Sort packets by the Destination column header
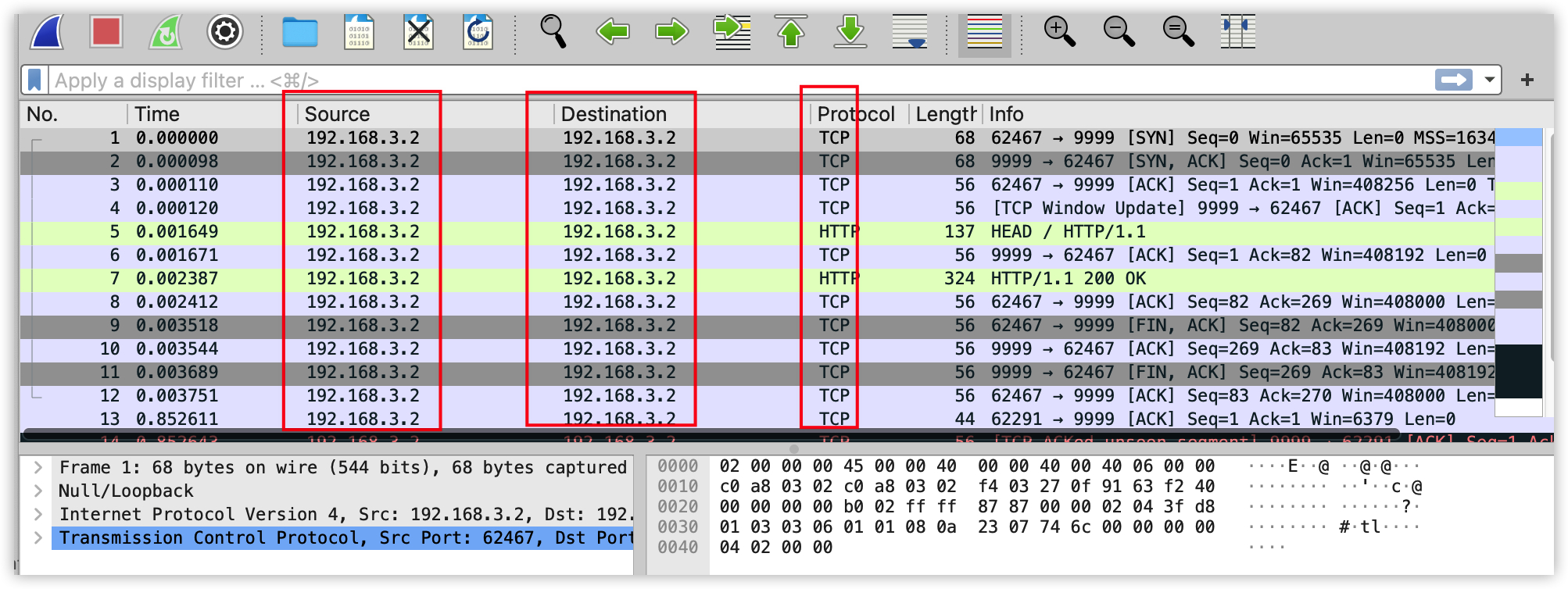Image resolution: width=1568 pixels, height=589 pixels. pyautogui.click(x=680, y=114)
